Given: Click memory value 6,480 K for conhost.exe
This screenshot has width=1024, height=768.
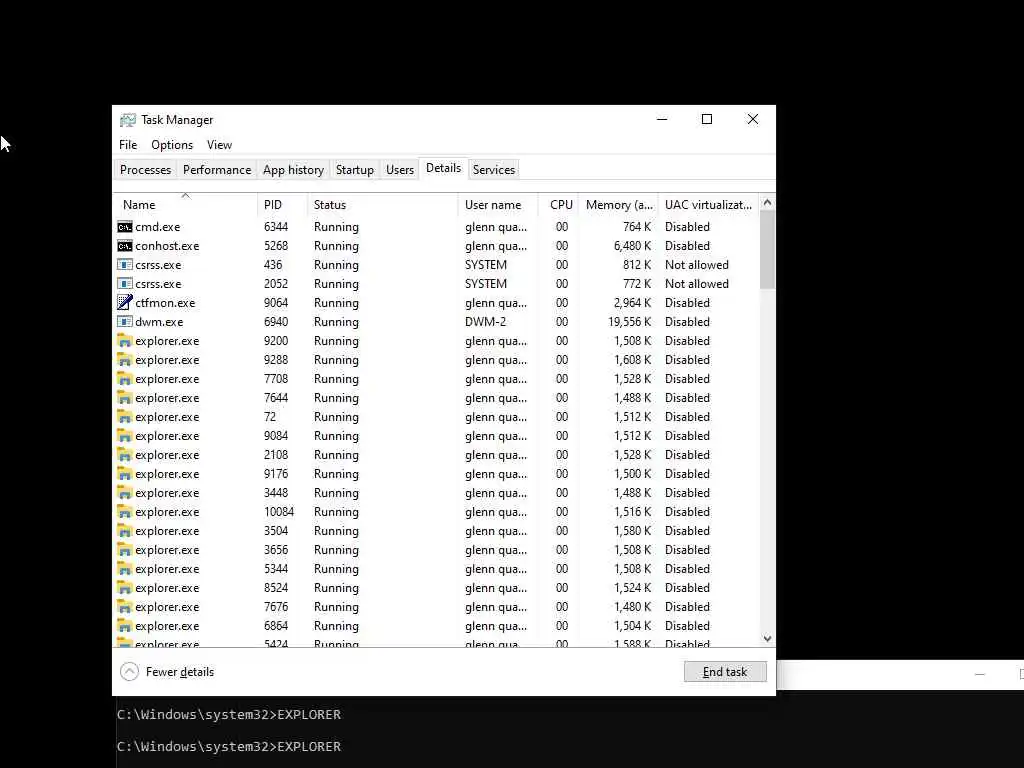Looking at the screenshot, I should tap(632, 246).
